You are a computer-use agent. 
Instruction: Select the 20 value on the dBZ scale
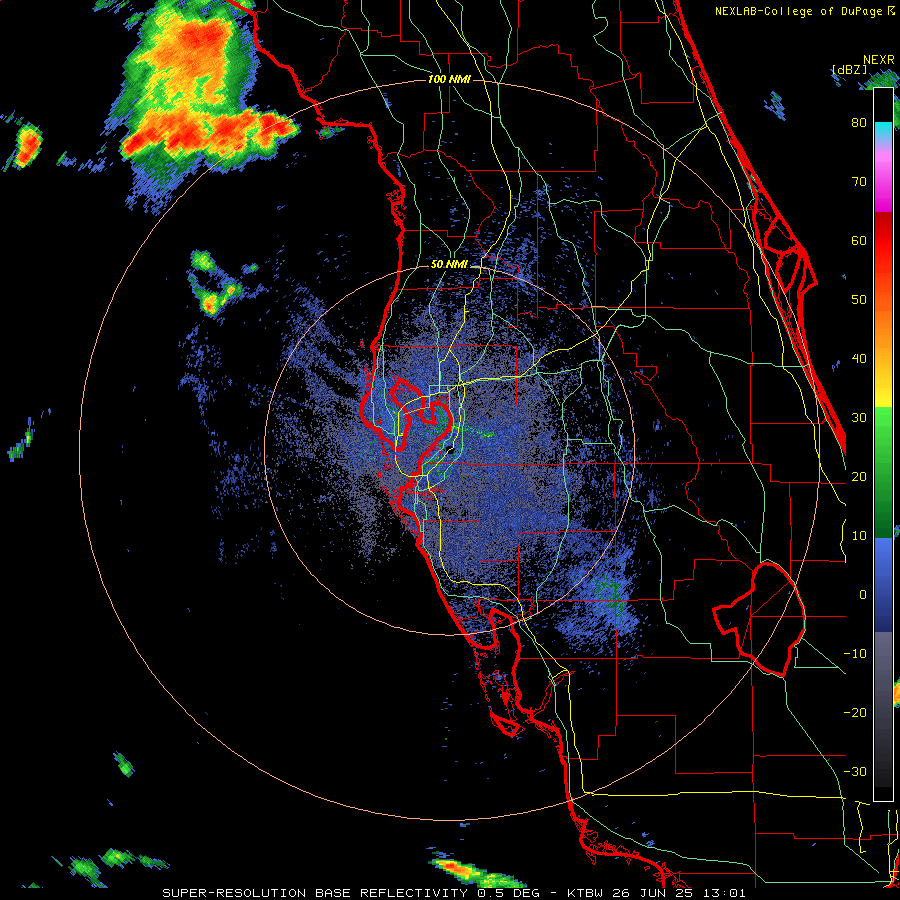click(859, 476)
